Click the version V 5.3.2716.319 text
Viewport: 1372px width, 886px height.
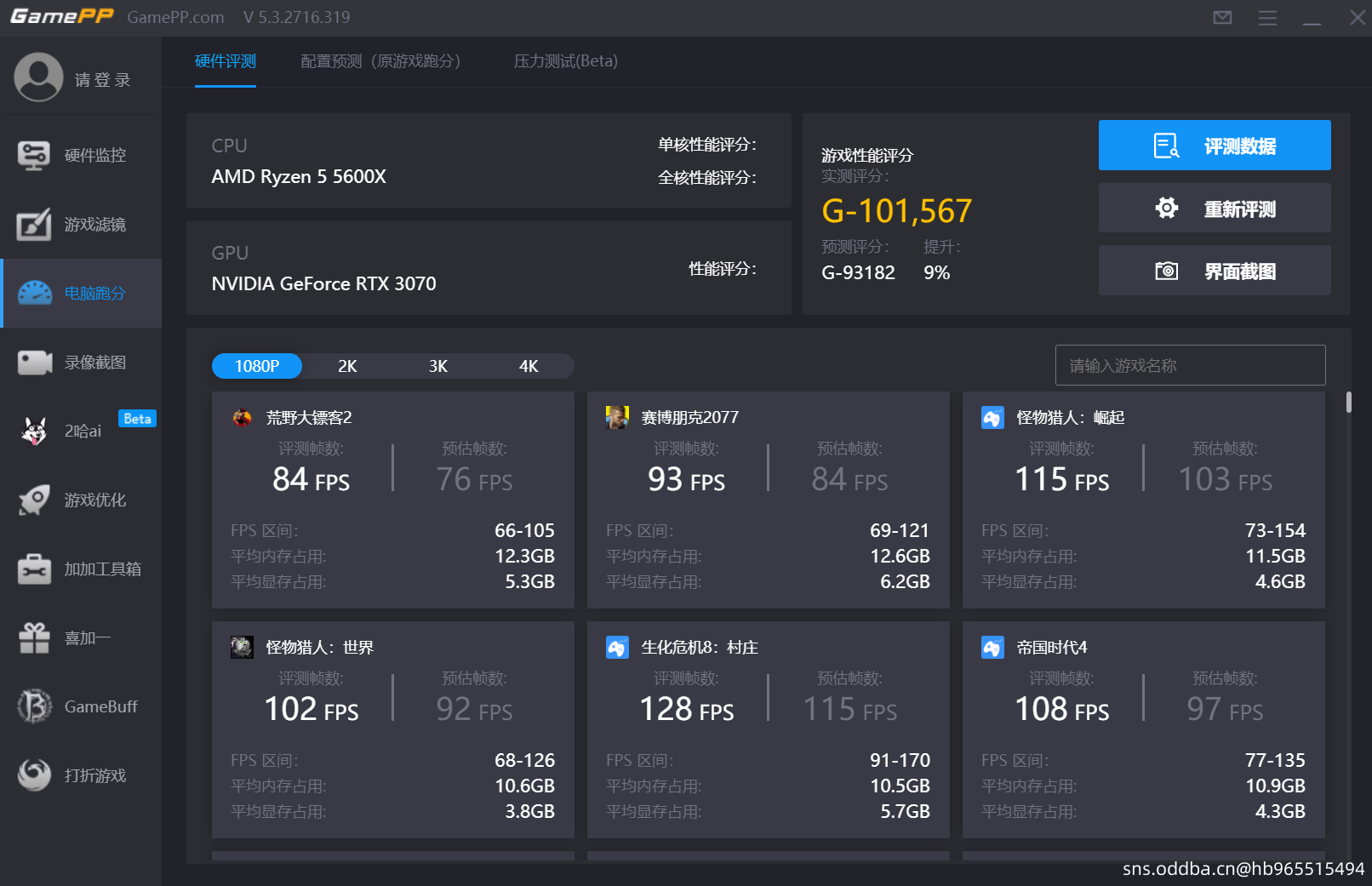coord(296,17)
